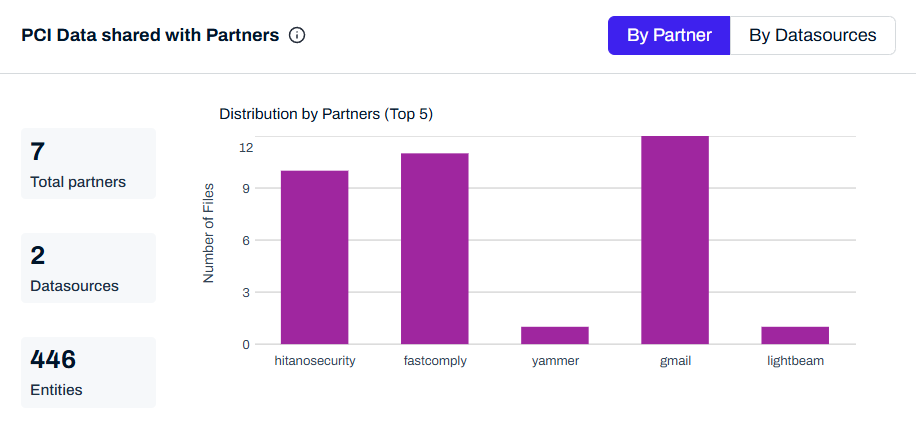The image size is (916, 433).
Task: Click the lightbeam bar
Action: 795,335
